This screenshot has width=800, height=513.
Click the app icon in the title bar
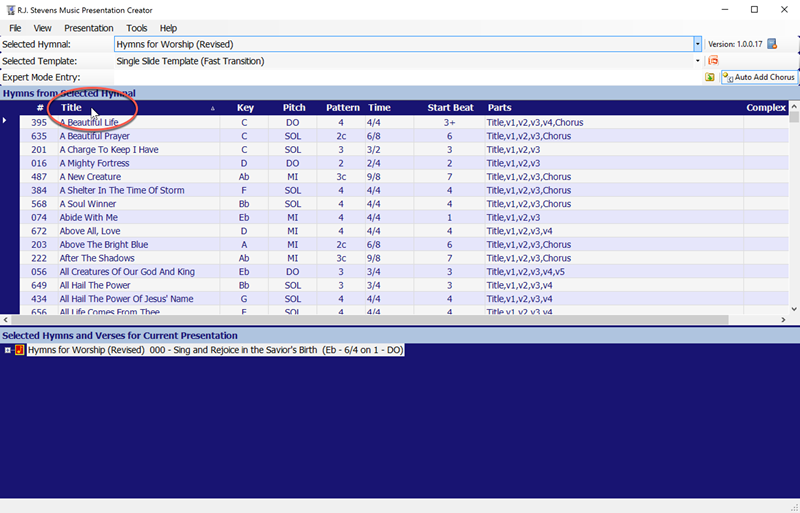[x=9, y=10]
